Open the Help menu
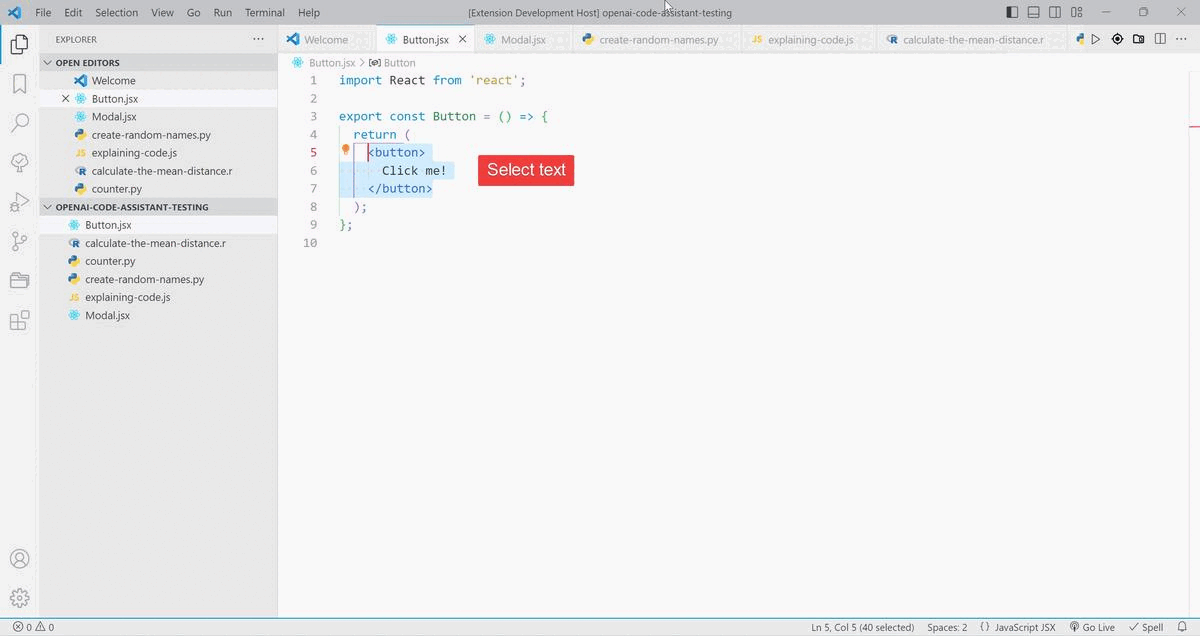 (x=309, y=12)
